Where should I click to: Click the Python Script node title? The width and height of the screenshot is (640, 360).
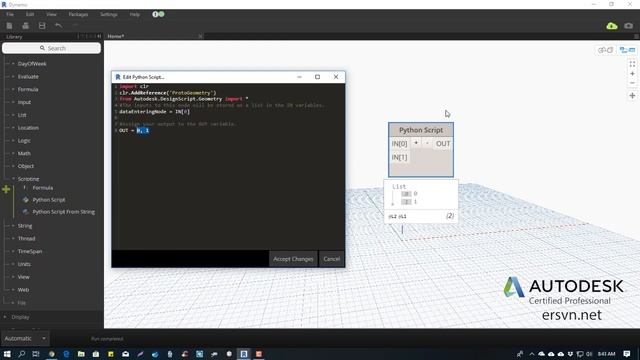(421, 130)
